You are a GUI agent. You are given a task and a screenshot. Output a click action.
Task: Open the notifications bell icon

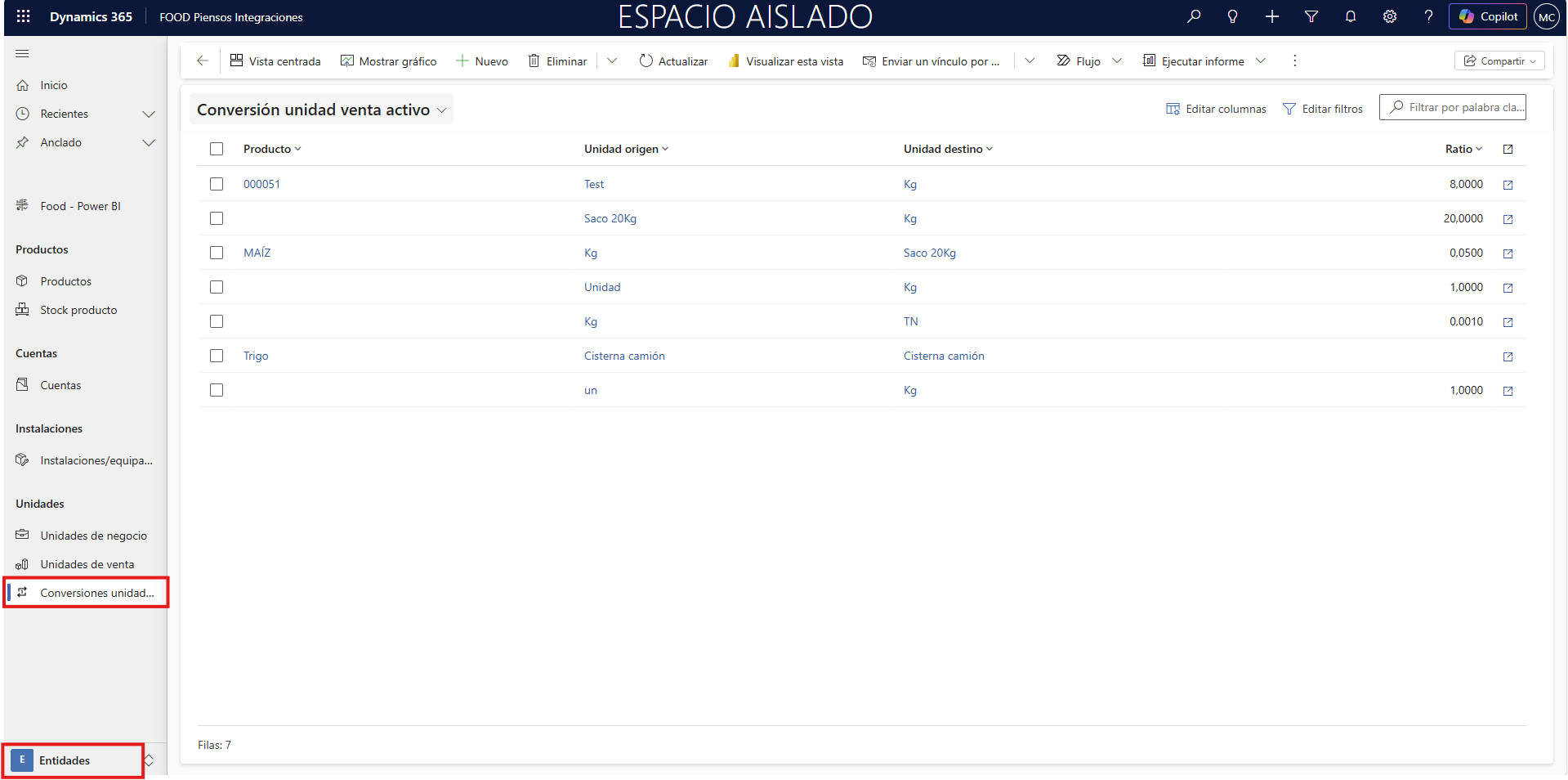1351,16
